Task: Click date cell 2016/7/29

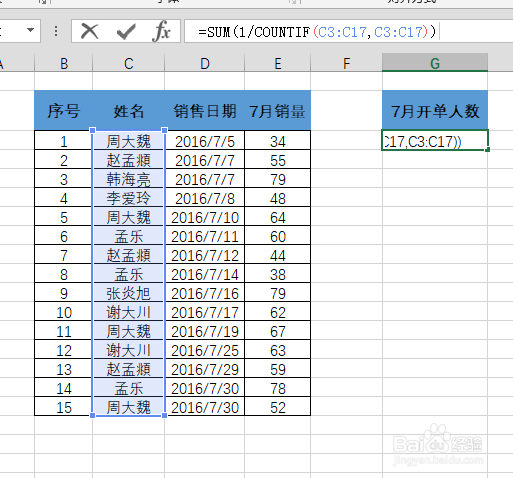Action: click(x=205, y=368)
